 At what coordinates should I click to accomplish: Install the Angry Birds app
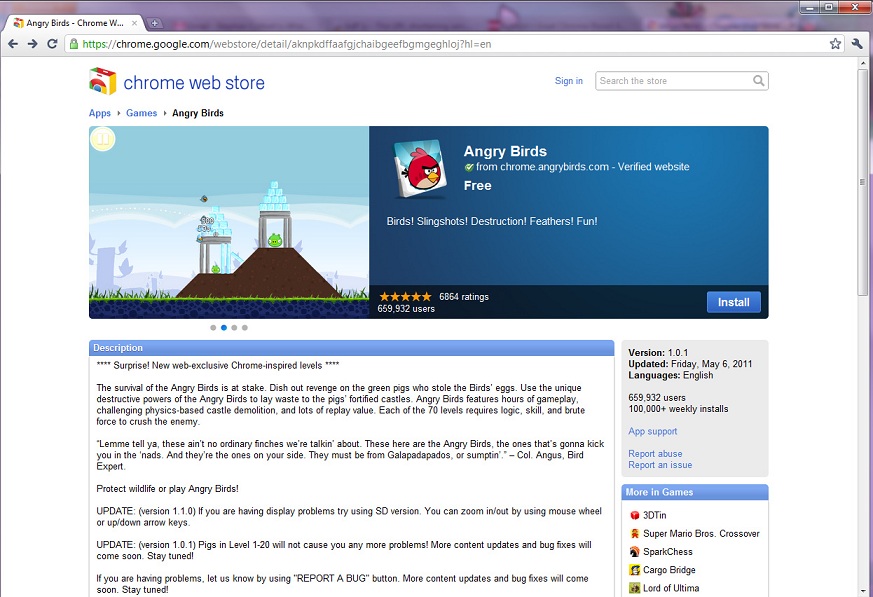click(733, 302)
